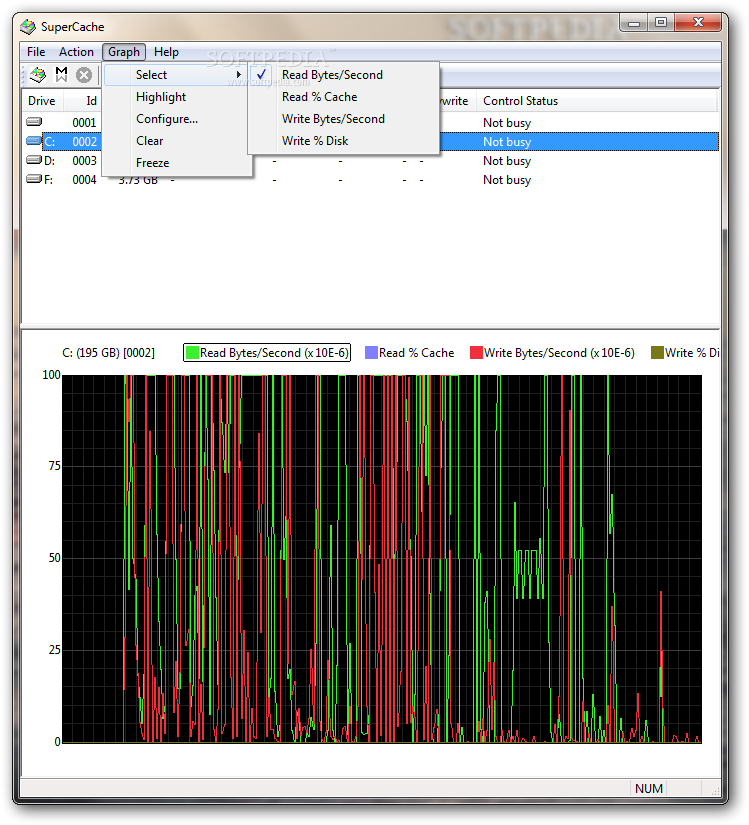Click Not busy status for drive F:

[x=507, y=179]
